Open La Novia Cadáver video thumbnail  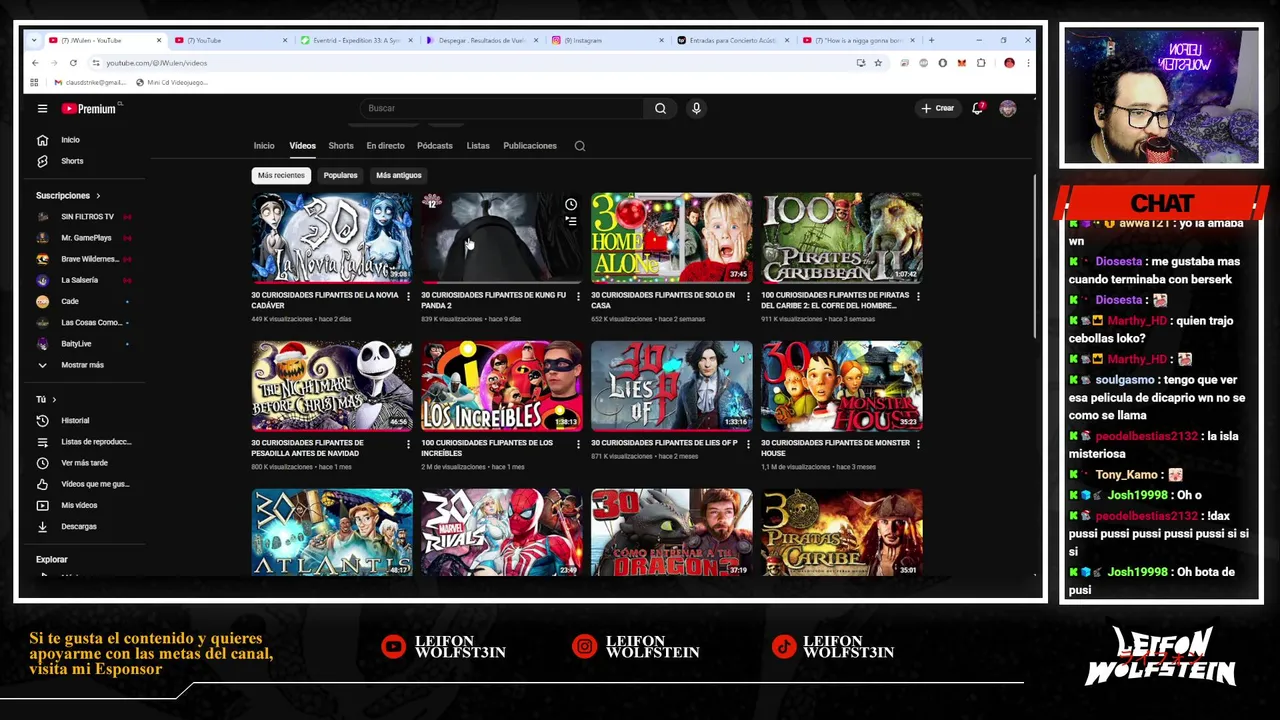(332, 238)
